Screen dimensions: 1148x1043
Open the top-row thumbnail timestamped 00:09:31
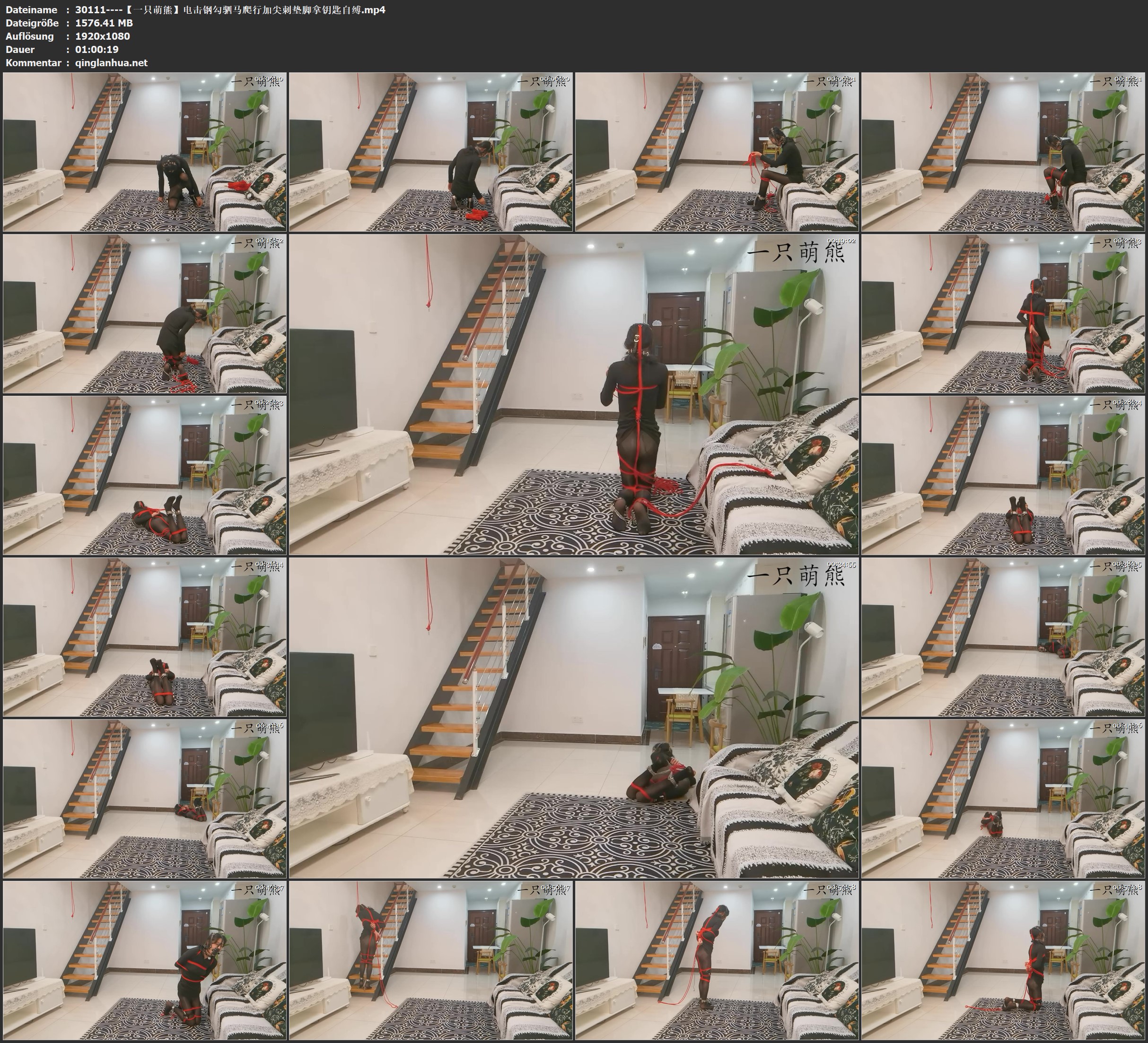tap(717, 152)
